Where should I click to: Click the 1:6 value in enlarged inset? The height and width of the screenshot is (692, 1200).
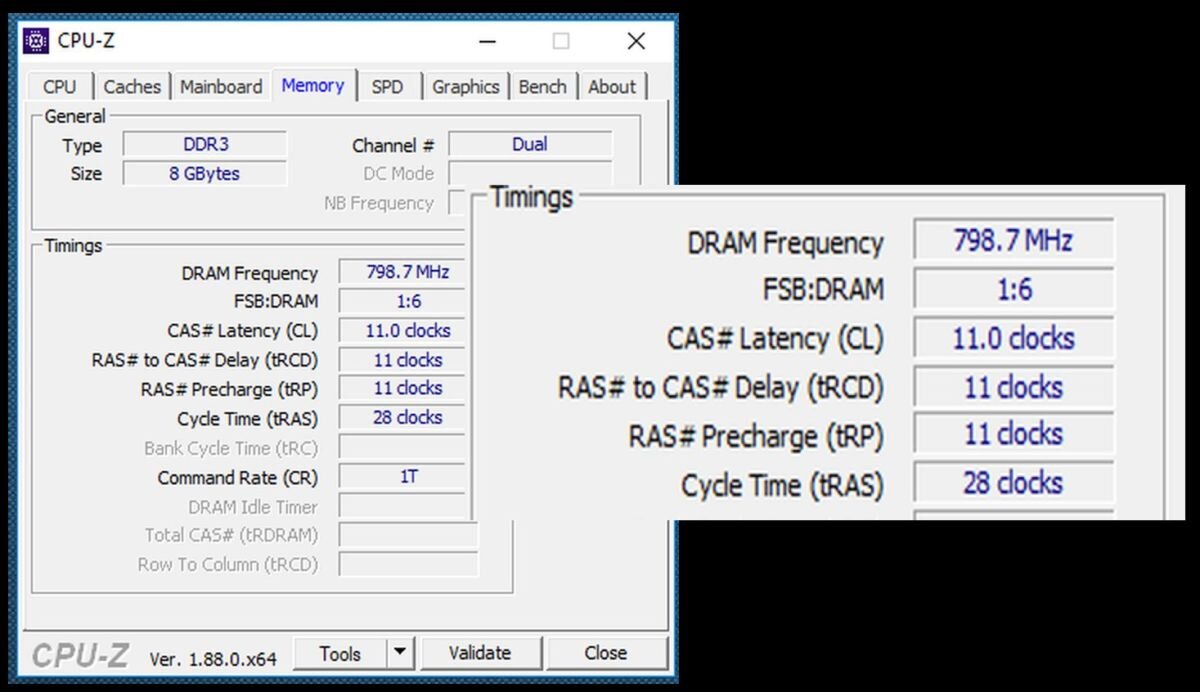tap(1013, 290)
